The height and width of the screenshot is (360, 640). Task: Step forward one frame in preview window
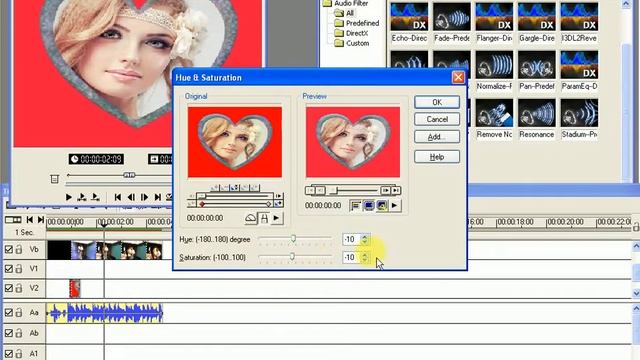pyautogui.click(x=144, y=198)
